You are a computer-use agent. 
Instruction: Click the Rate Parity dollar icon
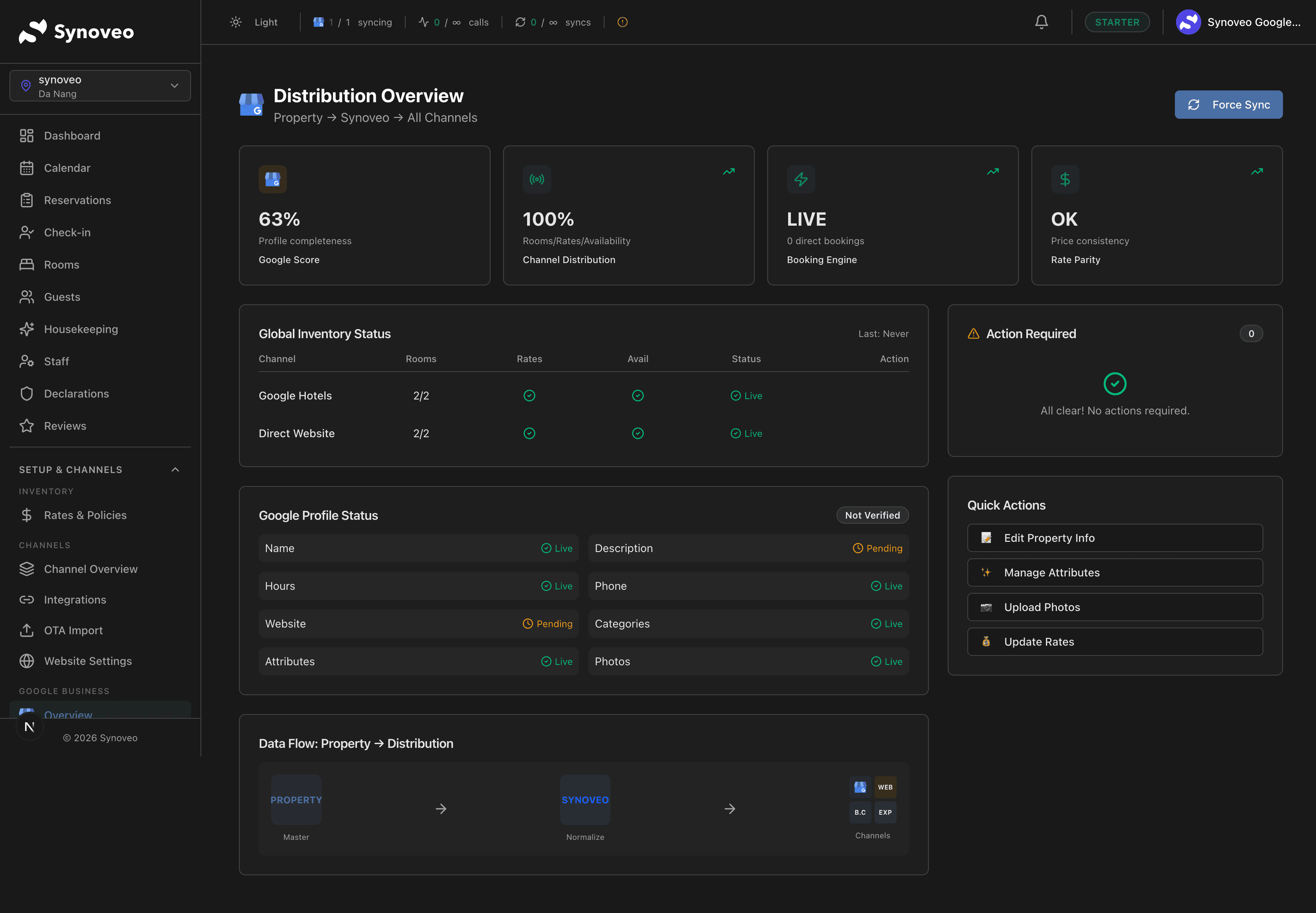point(1064,180)
